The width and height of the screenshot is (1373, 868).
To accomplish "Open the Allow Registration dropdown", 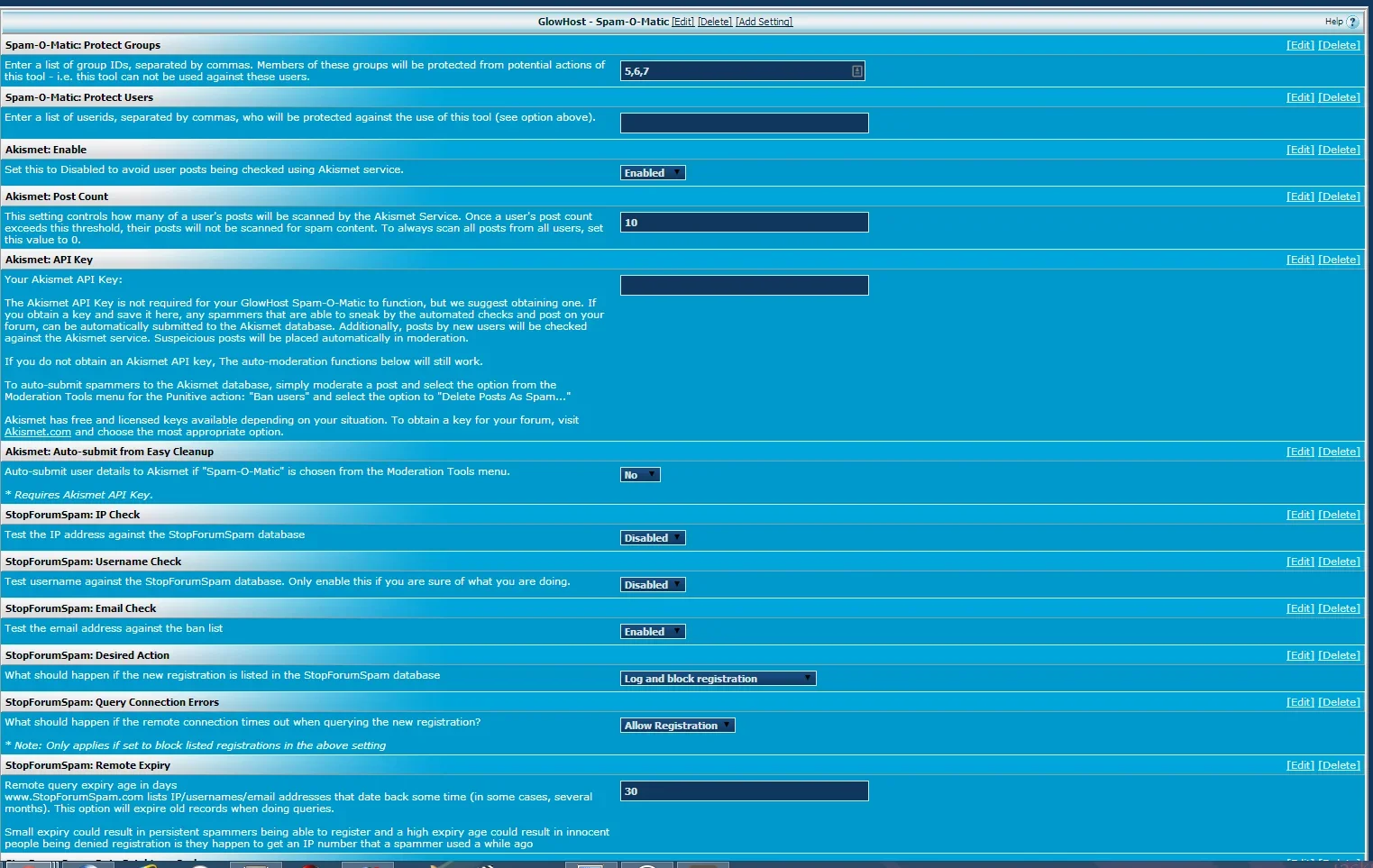I will [x=678, y=726].
